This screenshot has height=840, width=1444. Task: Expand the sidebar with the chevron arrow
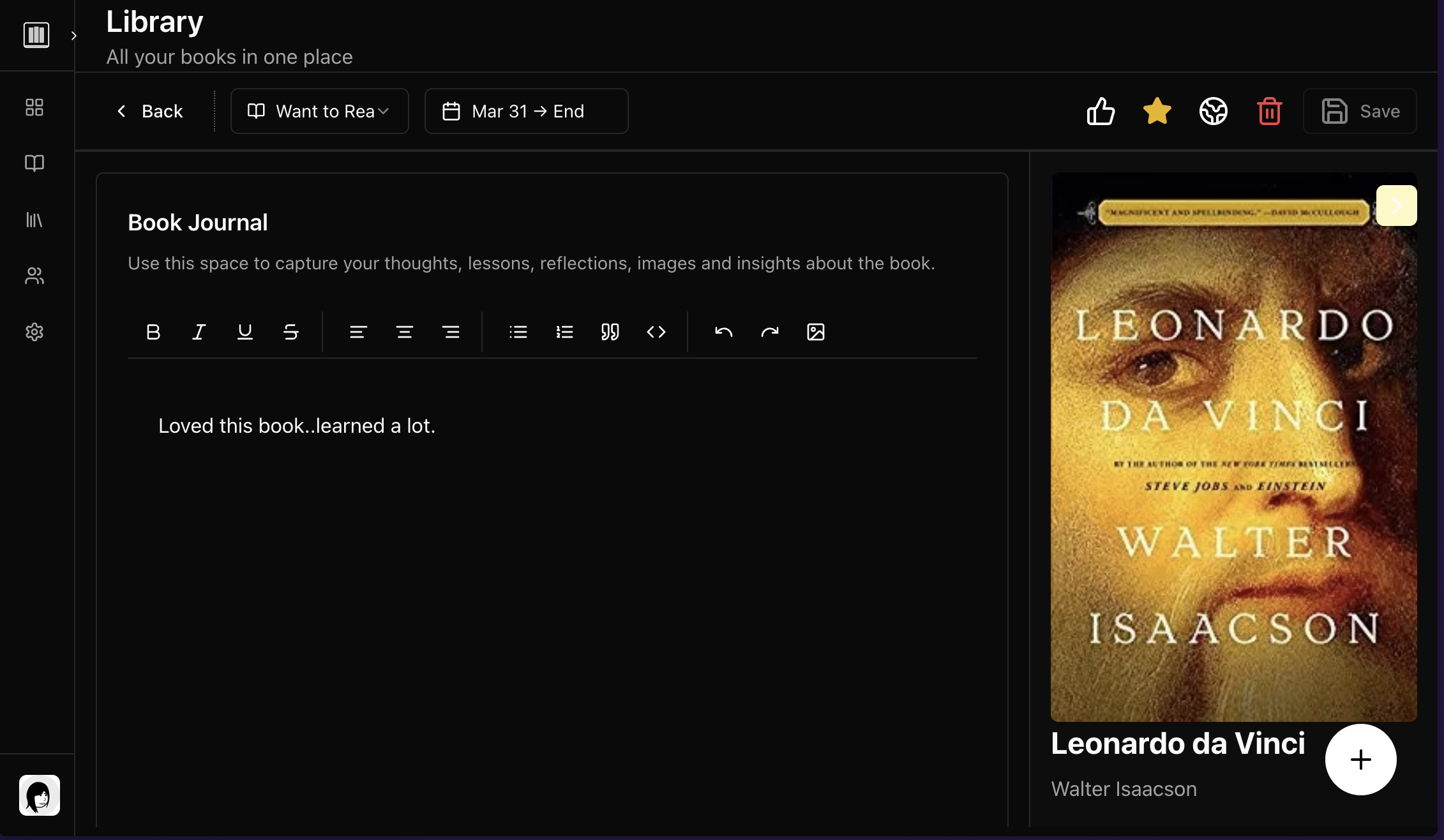(x=74, y=36)
